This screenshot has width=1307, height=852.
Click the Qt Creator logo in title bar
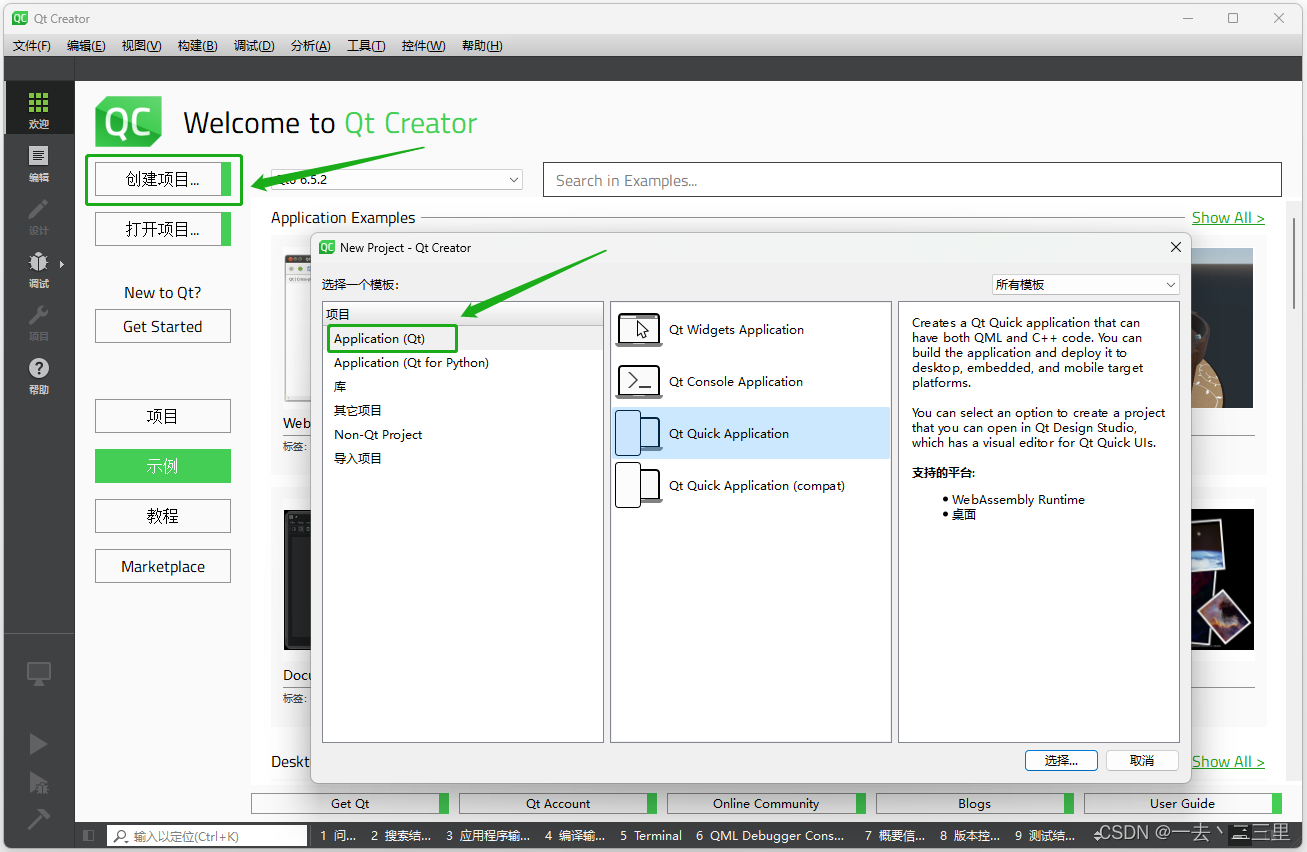[20, 18]
